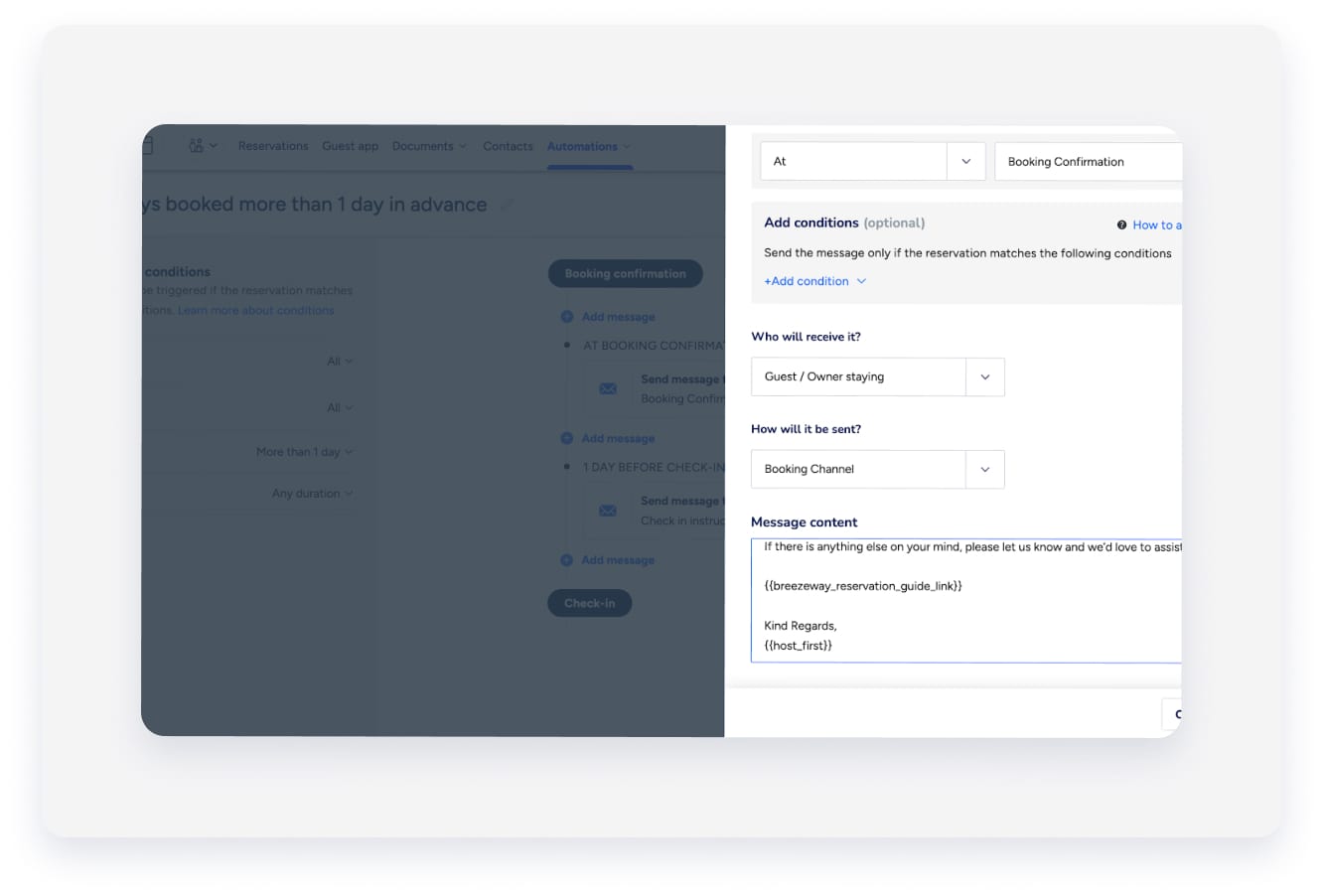1324x896 pixels.
Task: Select the {{host_first}} variable text
Action: pos(799,646)
